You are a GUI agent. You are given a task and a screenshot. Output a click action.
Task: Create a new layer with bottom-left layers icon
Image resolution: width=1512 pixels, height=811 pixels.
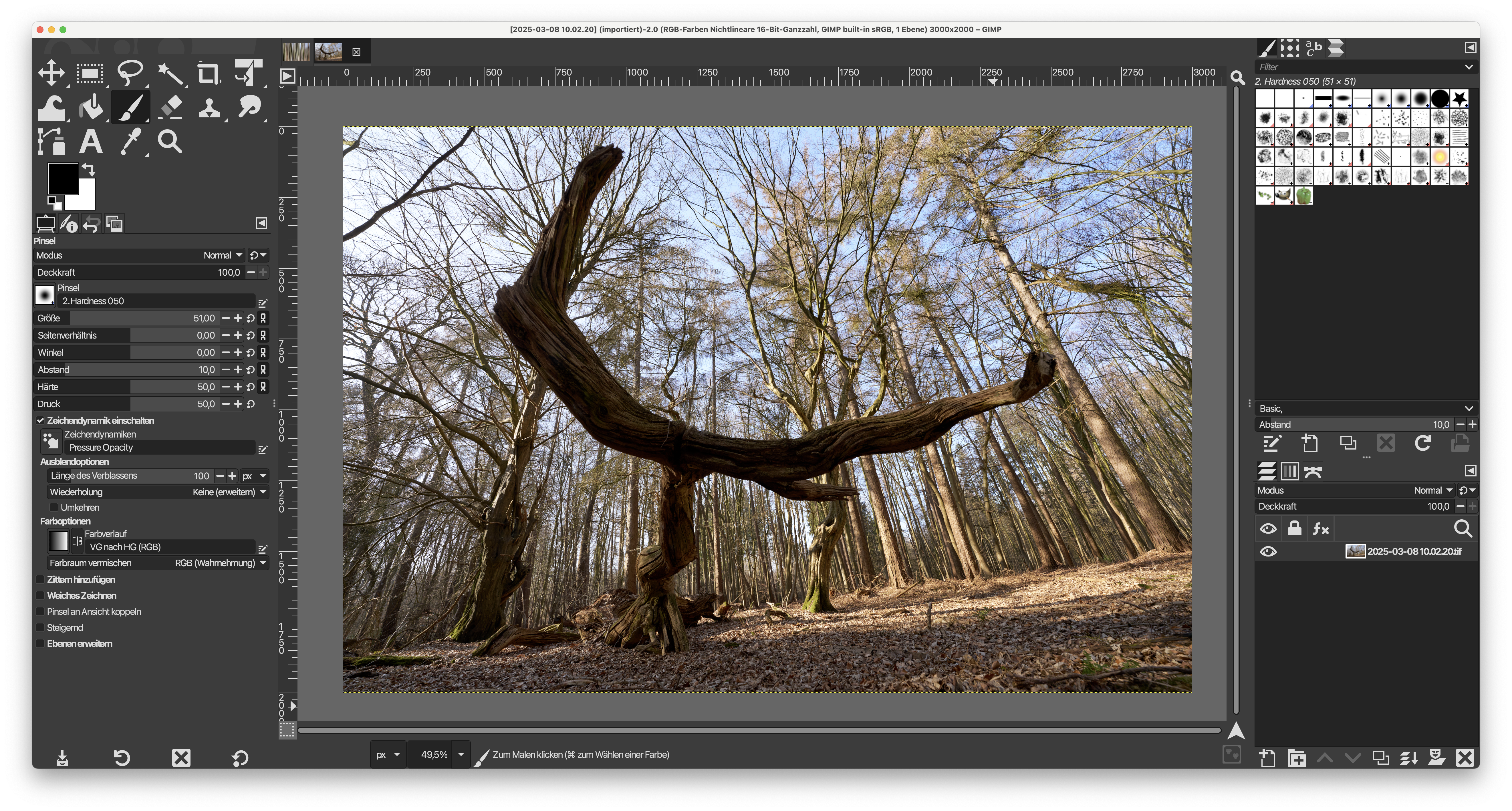click(1267, 758)
